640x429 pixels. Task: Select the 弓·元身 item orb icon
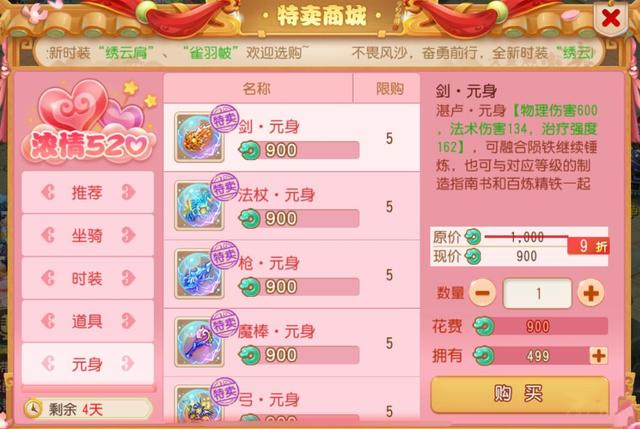coord(199,404)
